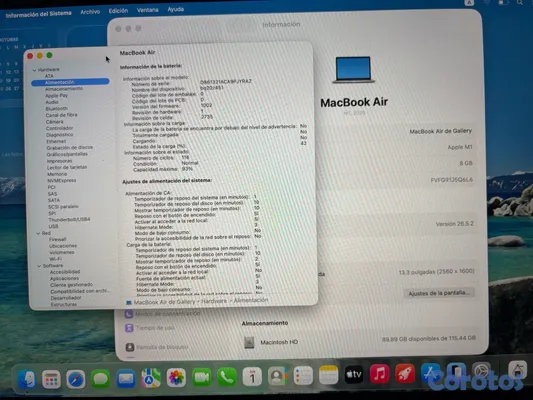This screenshot has height=400, width=533.
Task: Open Reminders from the Dock
Action: pos(303,376)
